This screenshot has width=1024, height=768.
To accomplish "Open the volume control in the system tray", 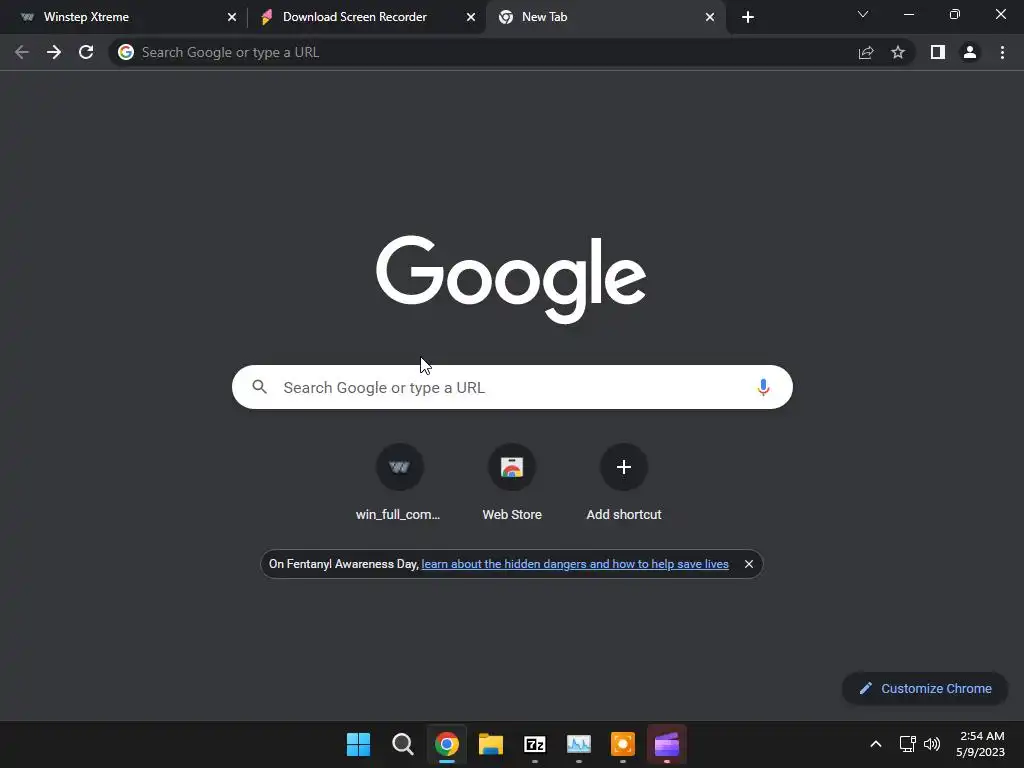I will [x=932, y=744].
